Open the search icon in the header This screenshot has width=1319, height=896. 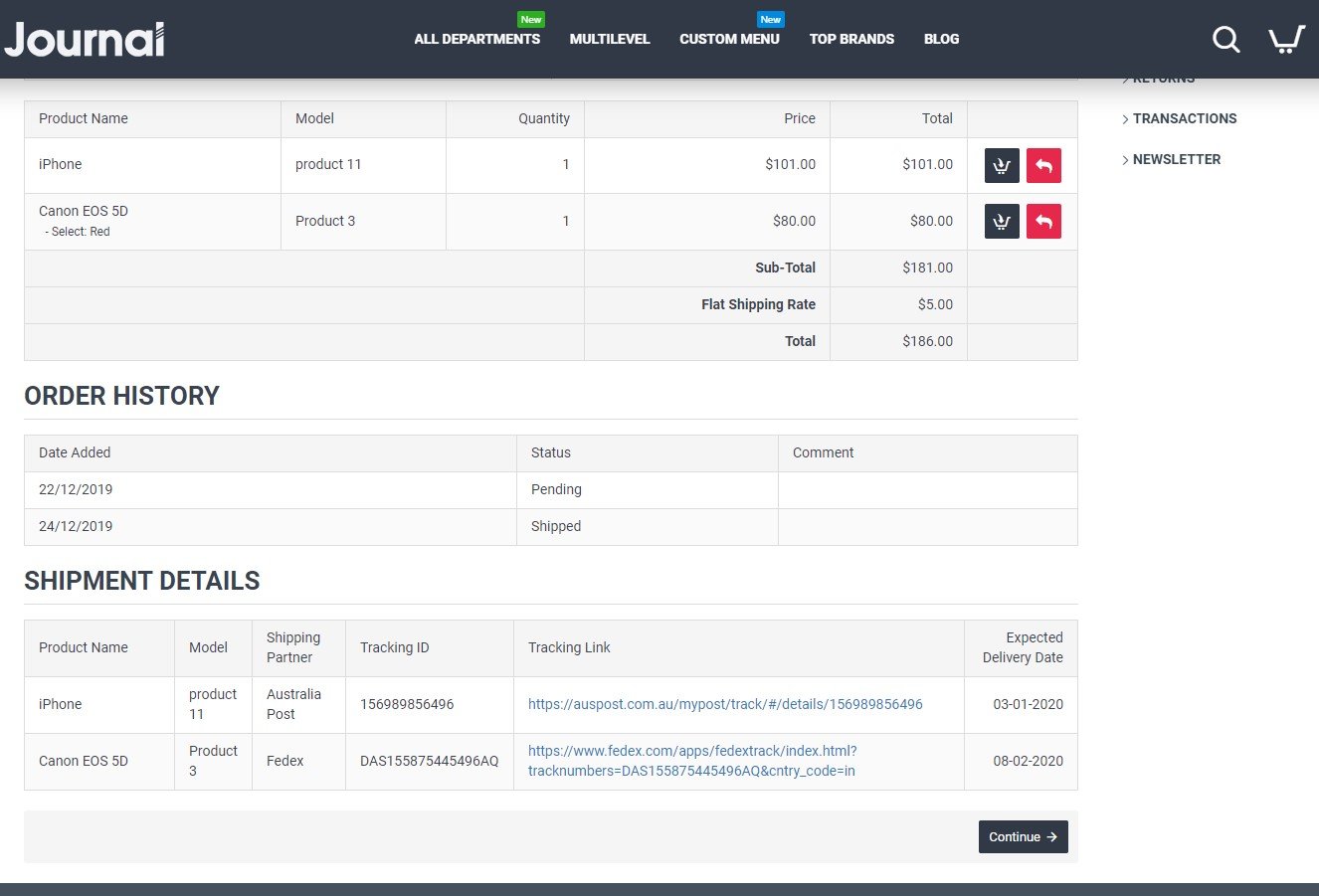coord(1225,39)
